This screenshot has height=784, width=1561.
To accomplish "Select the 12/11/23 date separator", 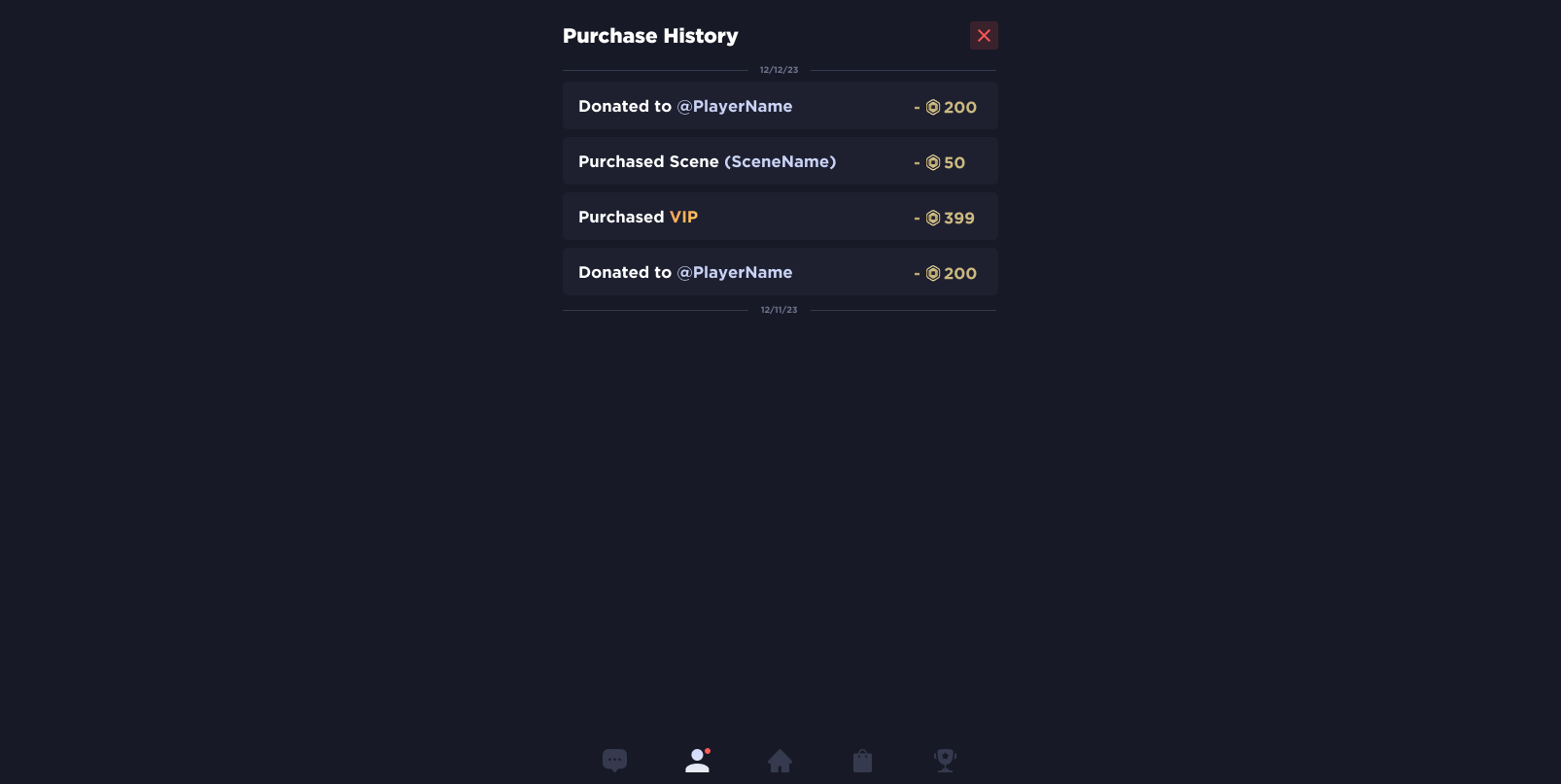I will [x=779, y=310].
